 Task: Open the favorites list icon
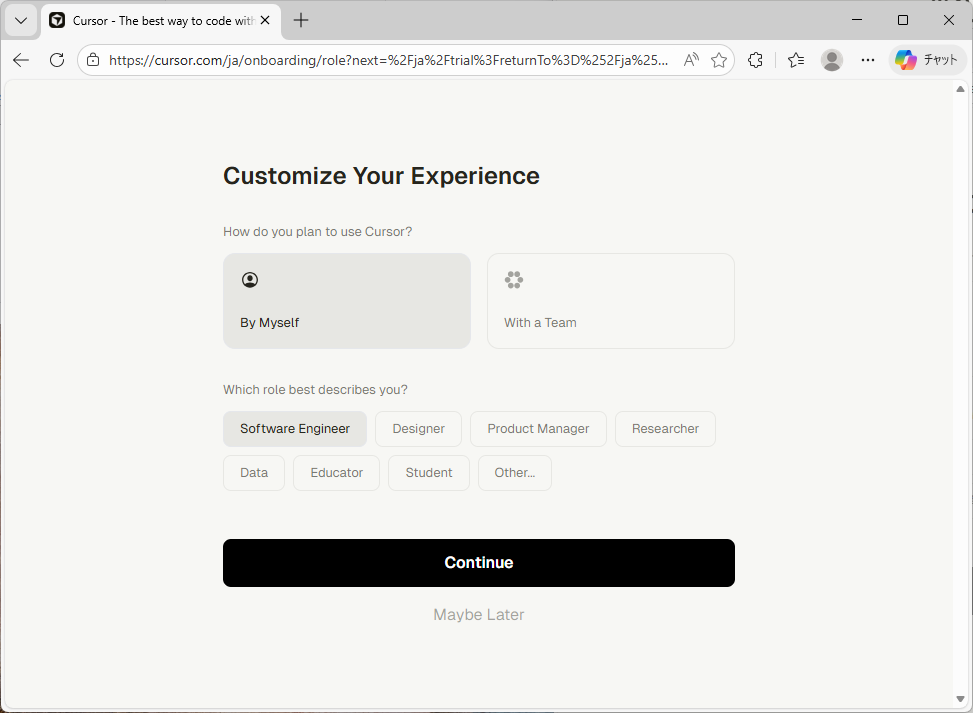click(x=796, y=60)
